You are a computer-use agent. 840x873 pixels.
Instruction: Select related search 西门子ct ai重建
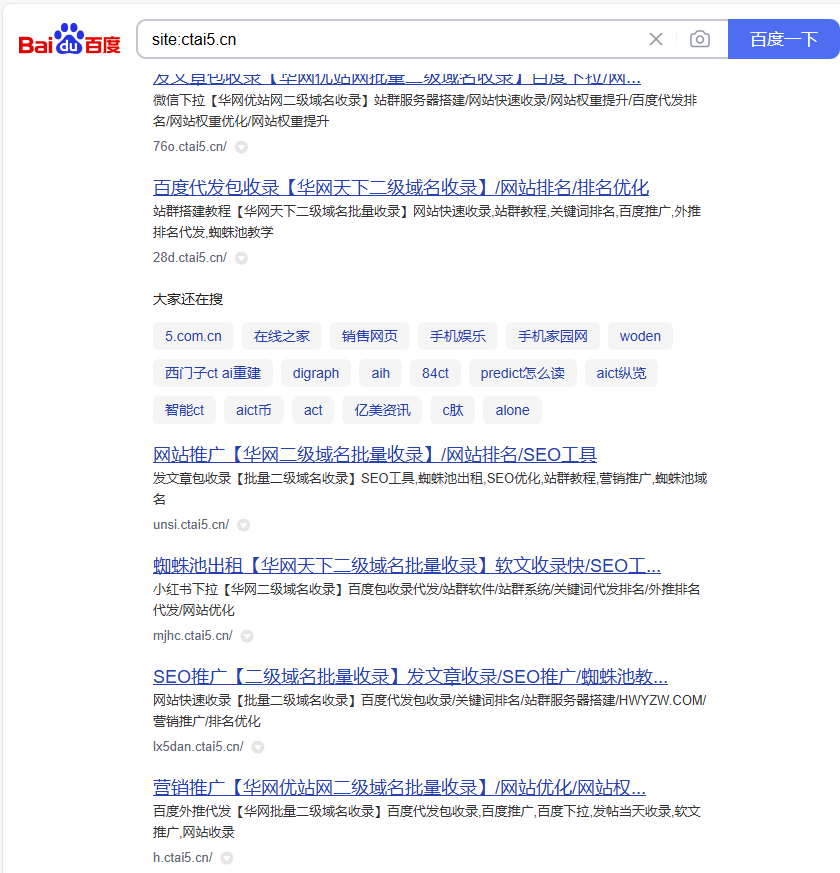(213, 373)
